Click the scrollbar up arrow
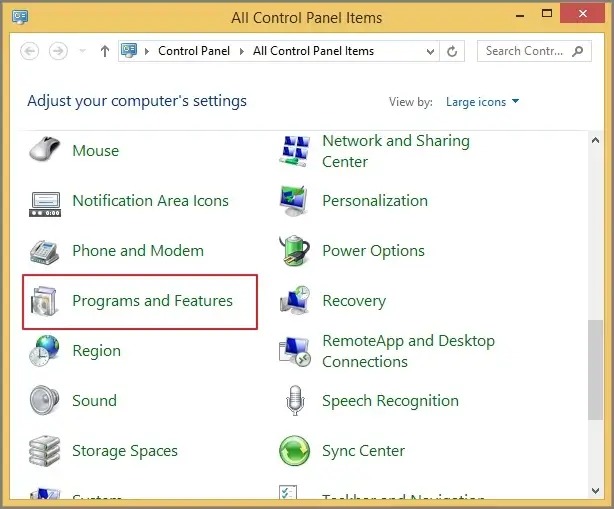The height and width of the screenshot is (509, 614). click(x=595, y=140)
